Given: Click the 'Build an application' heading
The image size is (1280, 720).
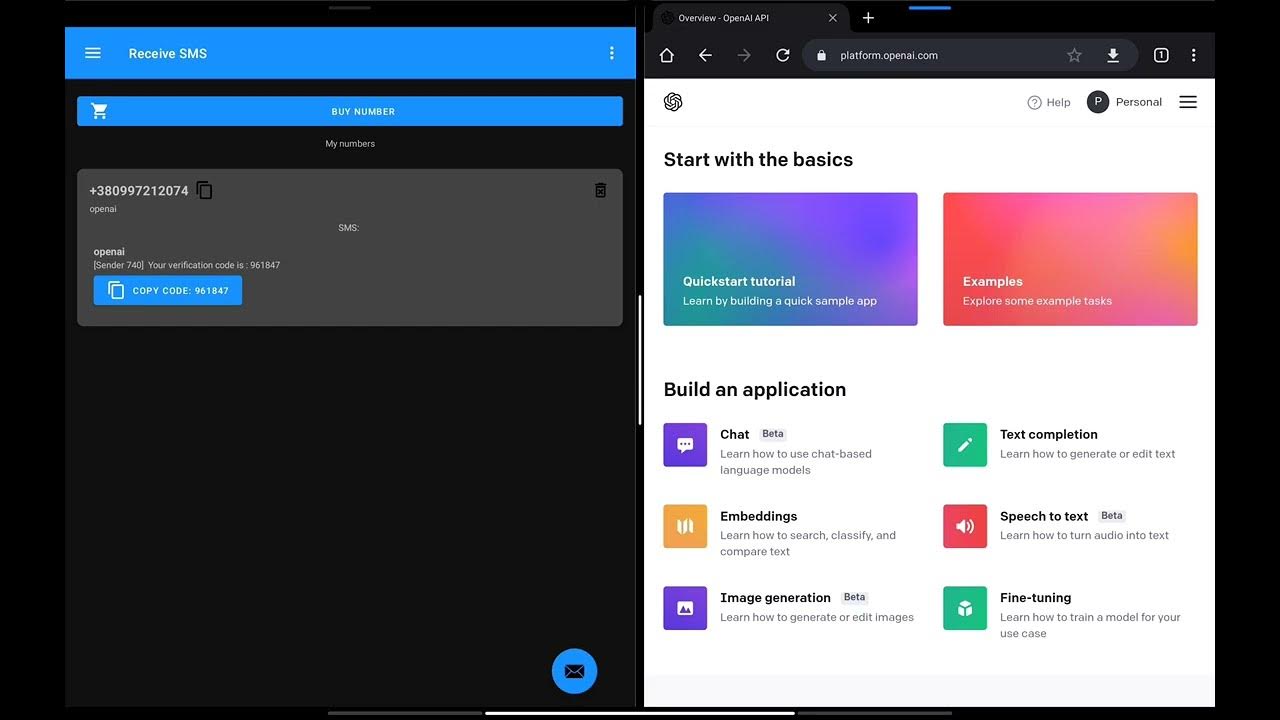Looking at the screenshot, I should point(755,390).
